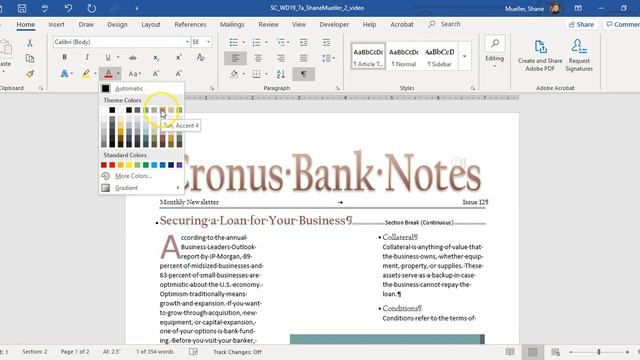The image size is (640, 360).
Task: Open the Acrobat tab
Action: [x=402, y=24]
